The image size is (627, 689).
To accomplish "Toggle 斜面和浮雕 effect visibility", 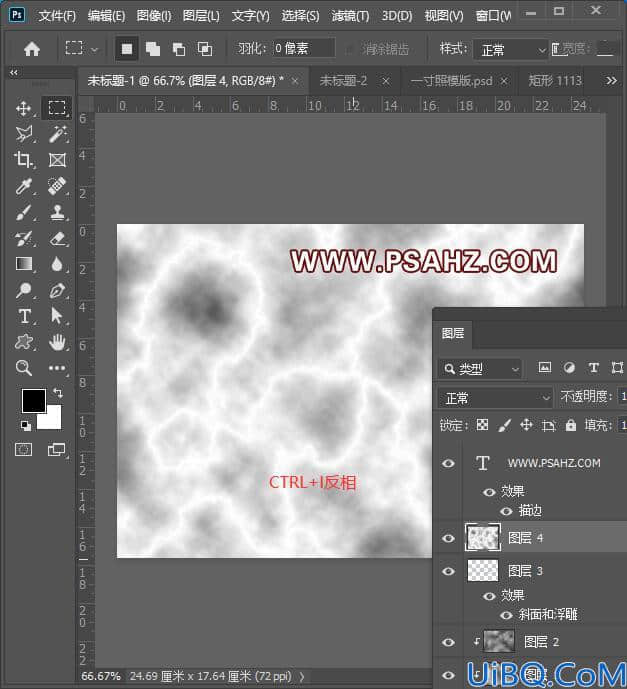I will point(506,615).
